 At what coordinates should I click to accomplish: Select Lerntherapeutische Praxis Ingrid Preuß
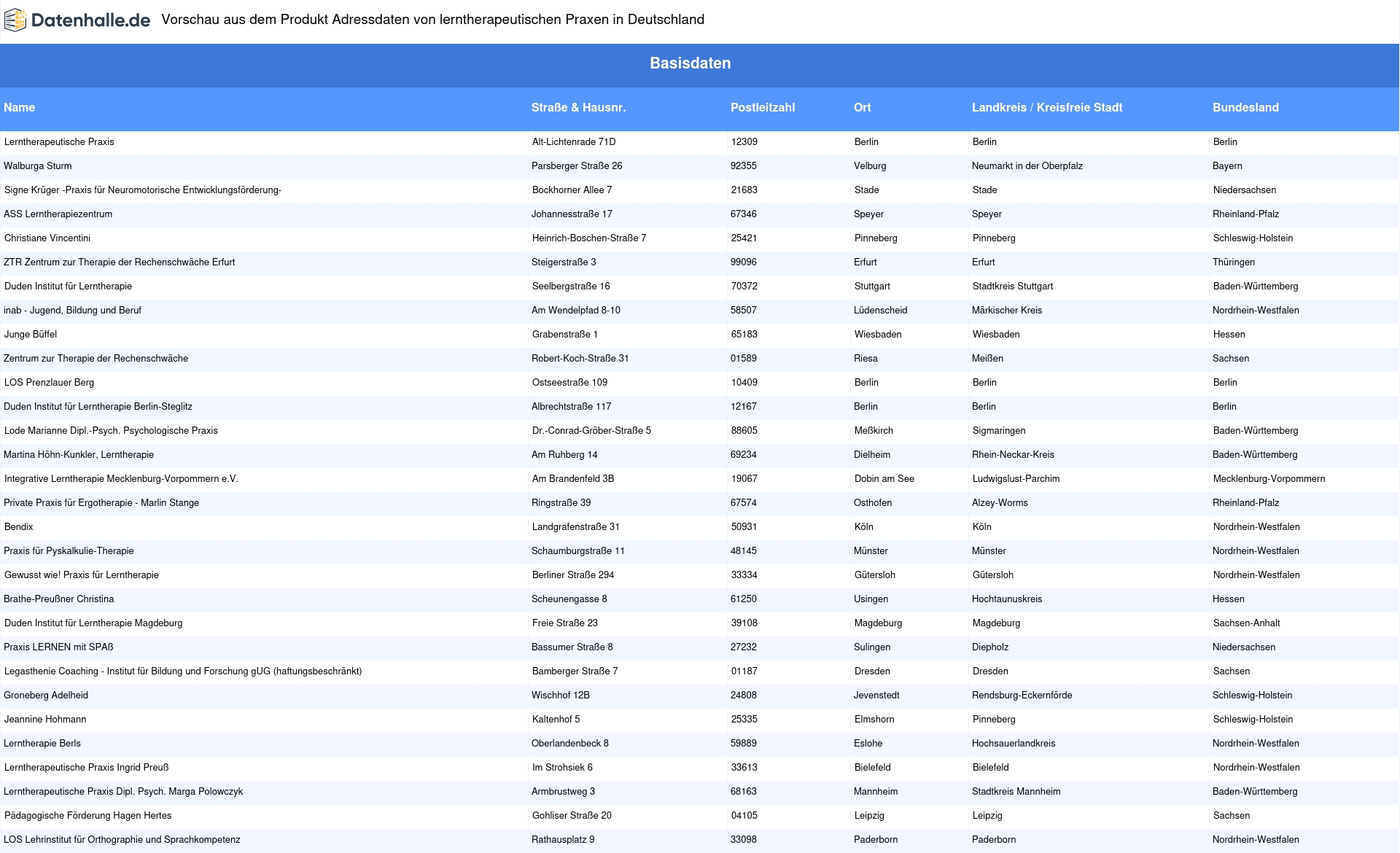87,768
